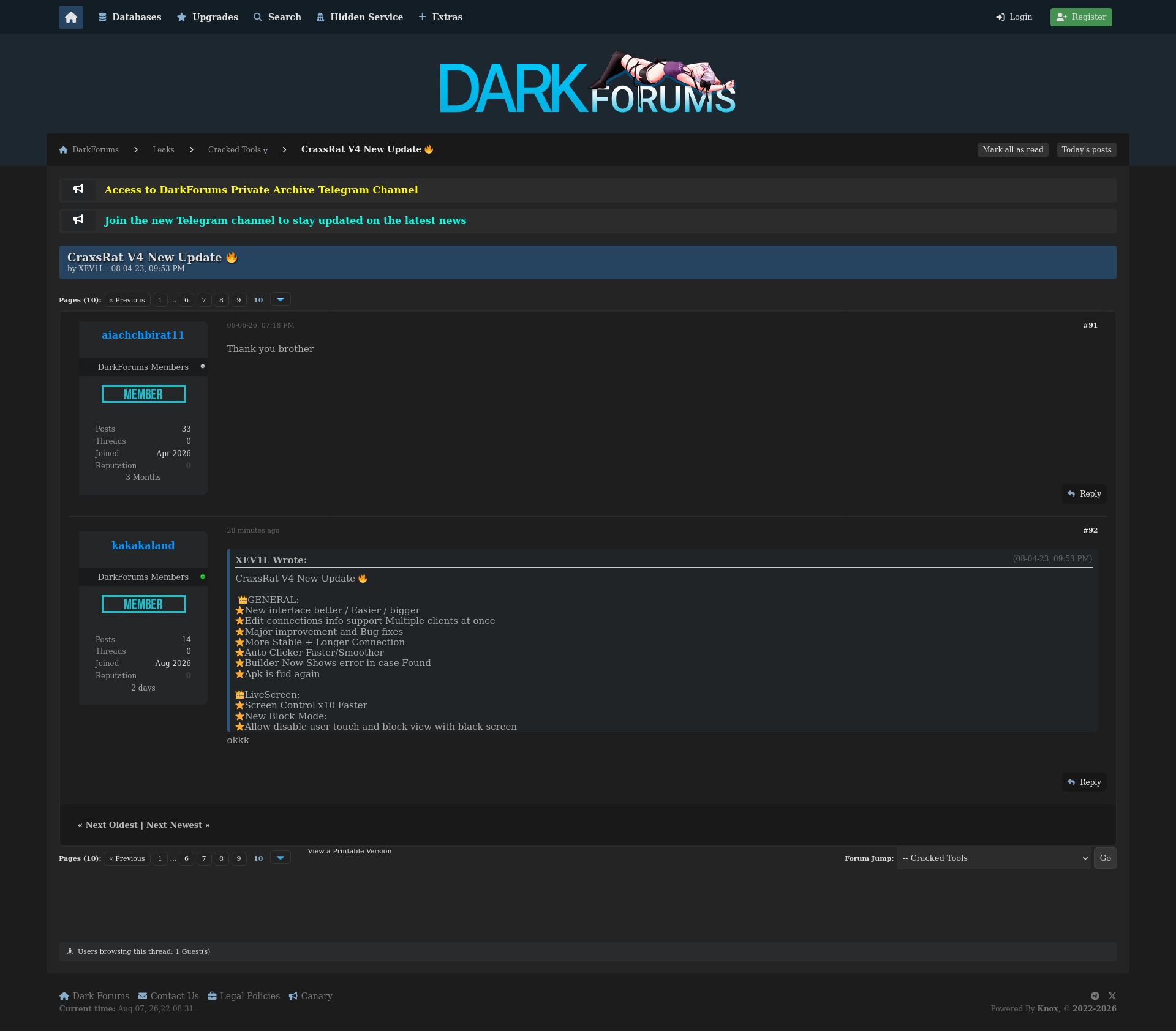Viewport: 1176px width, 1031px height.
Task: Go to page 7 in top pagination
Action: pyautogui.click(x=204, y=300)
